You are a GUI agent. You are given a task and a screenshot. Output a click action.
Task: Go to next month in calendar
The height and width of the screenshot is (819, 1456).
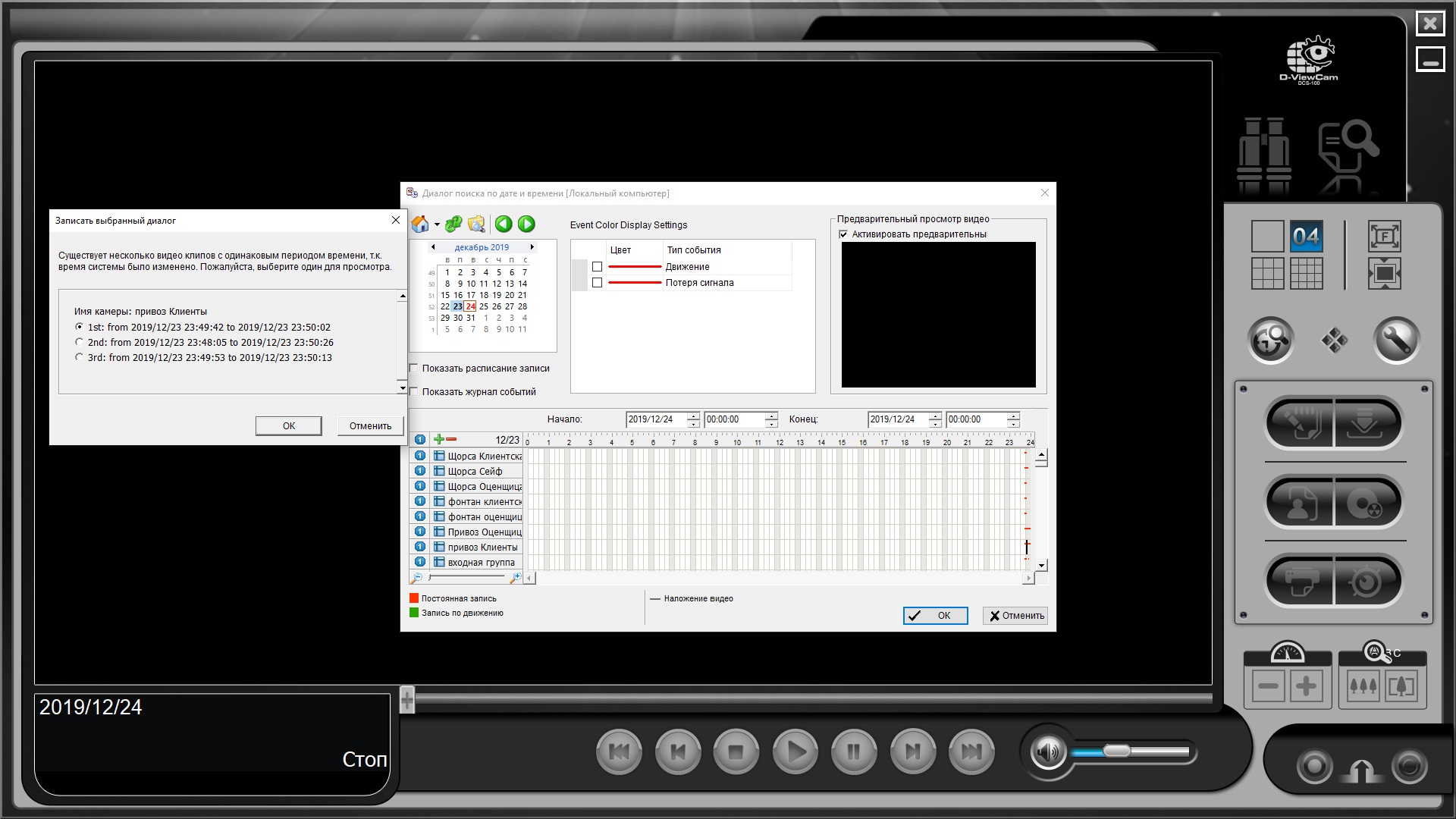532,247
